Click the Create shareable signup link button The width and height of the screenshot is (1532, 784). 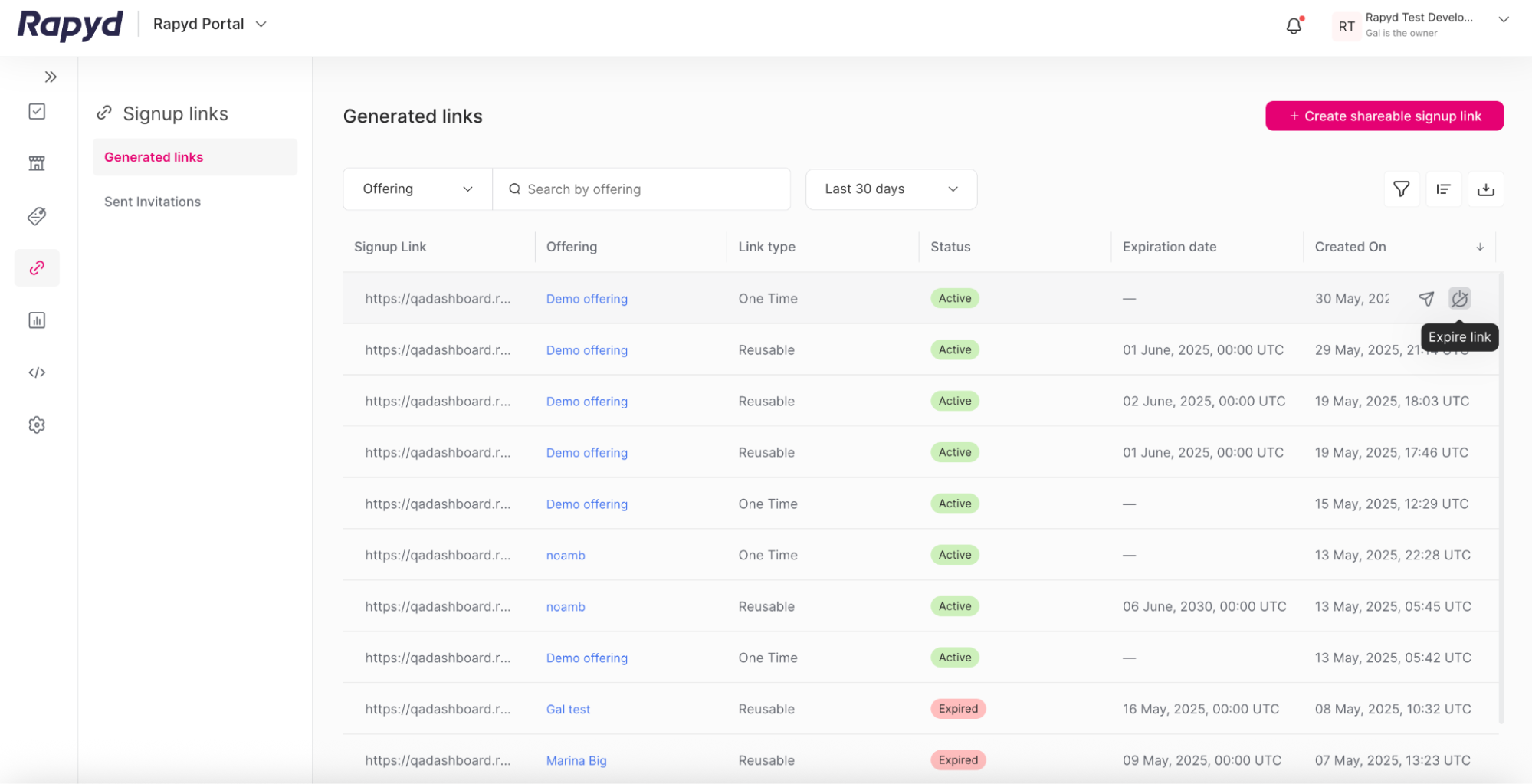click(x=1383, y=116)
